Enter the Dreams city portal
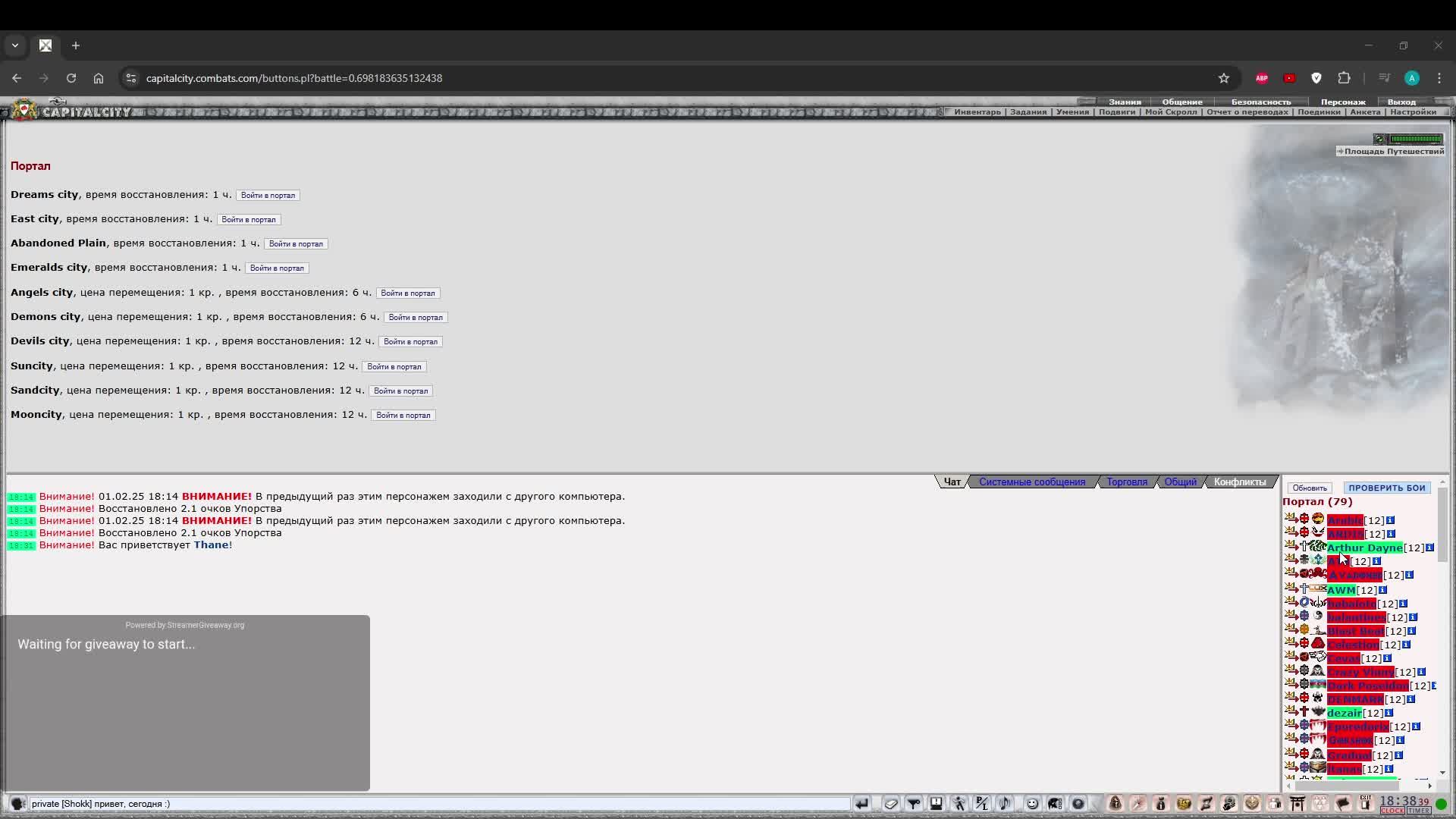The height and width of the screenshot is (819, 1456). coord(268,196)
